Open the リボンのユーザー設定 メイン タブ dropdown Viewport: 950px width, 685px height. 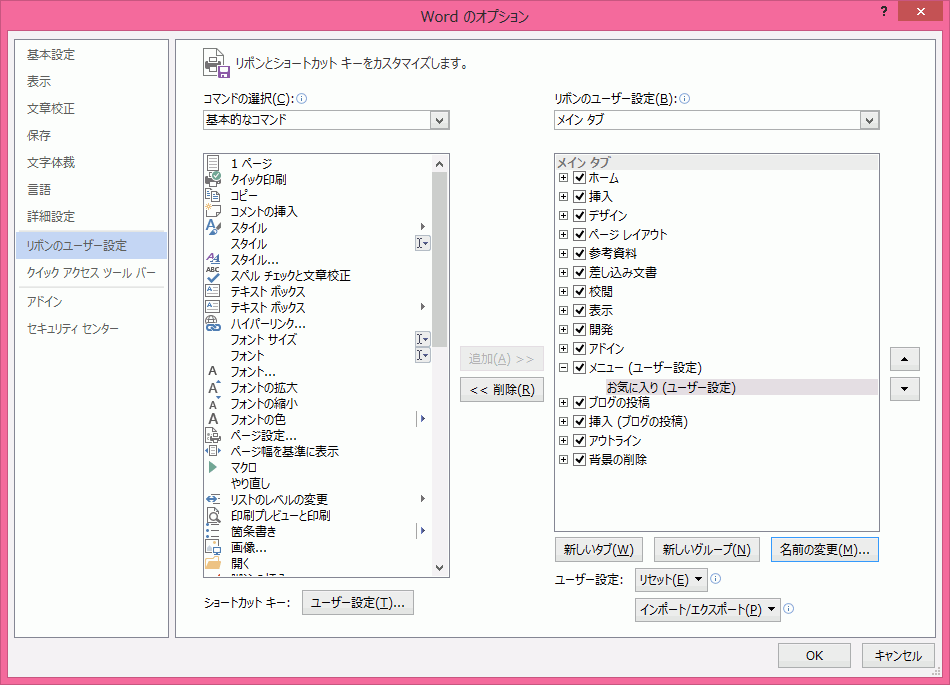tap(869, 120)
